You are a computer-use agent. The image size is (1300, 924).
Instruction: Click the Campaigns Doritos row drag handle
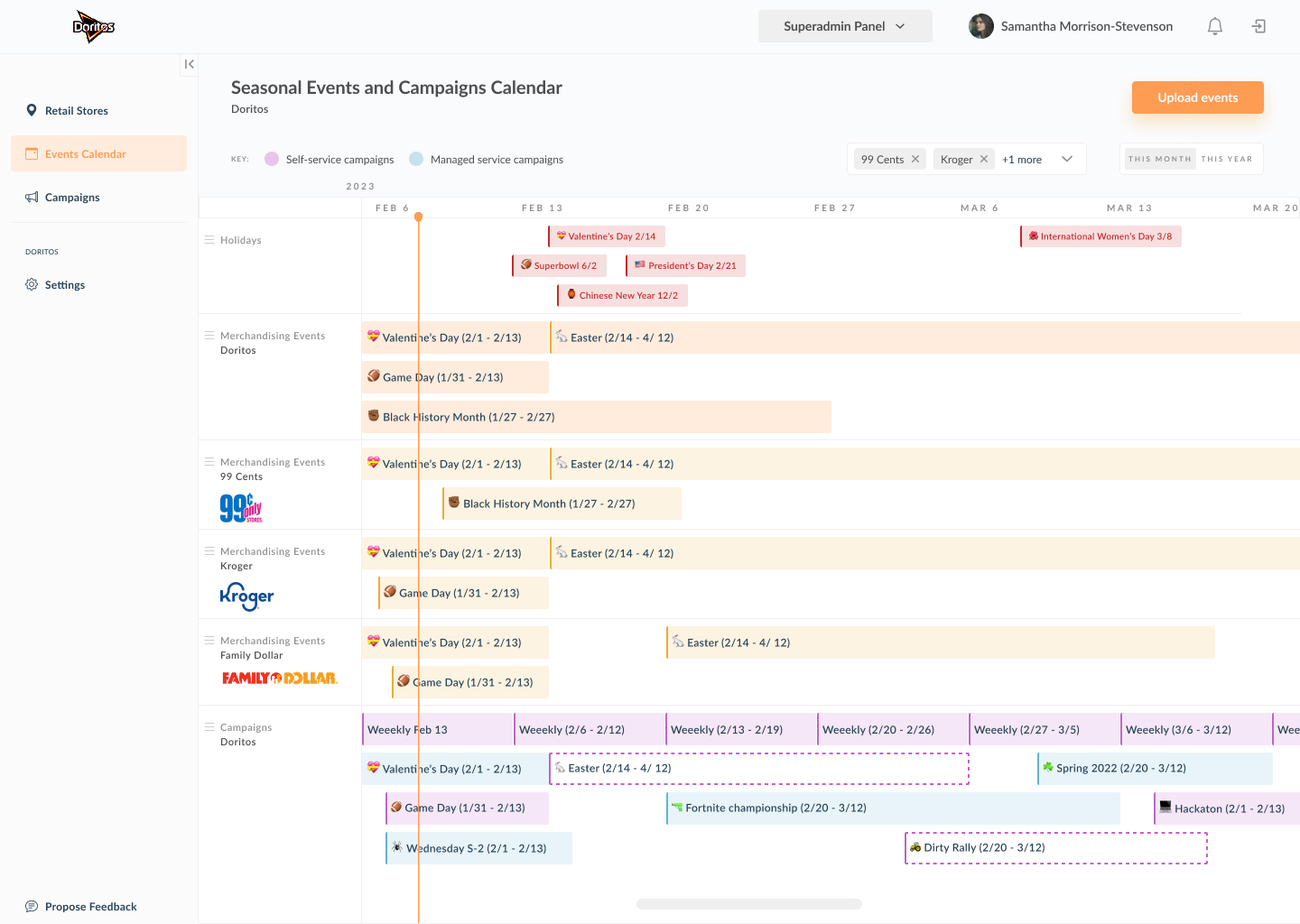click(x=209, y=726)
